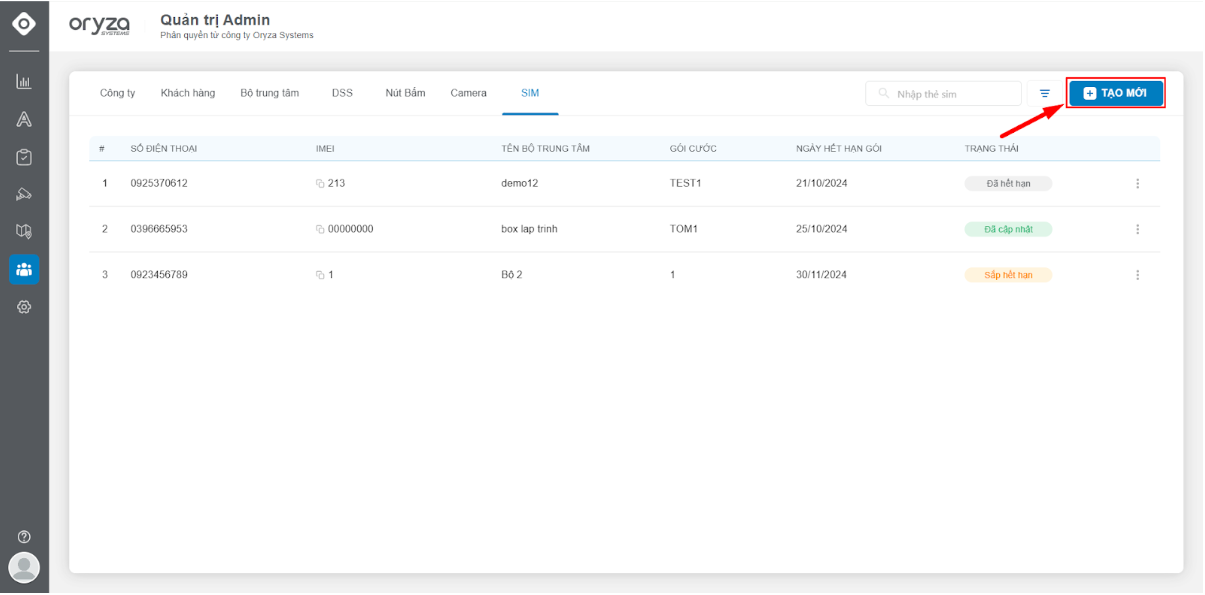Open the map sidebar icon

[24, 231]
